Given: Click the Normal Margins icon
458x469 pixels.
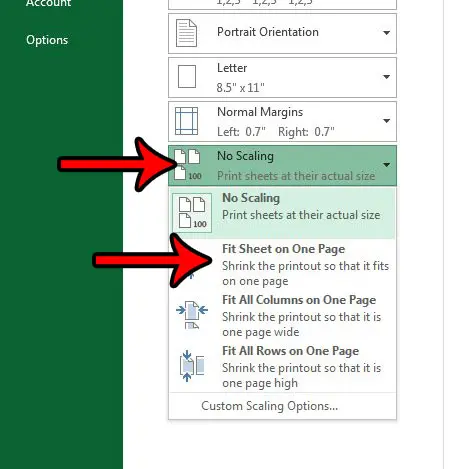Looking at the screenshot, I should (186, 121).
